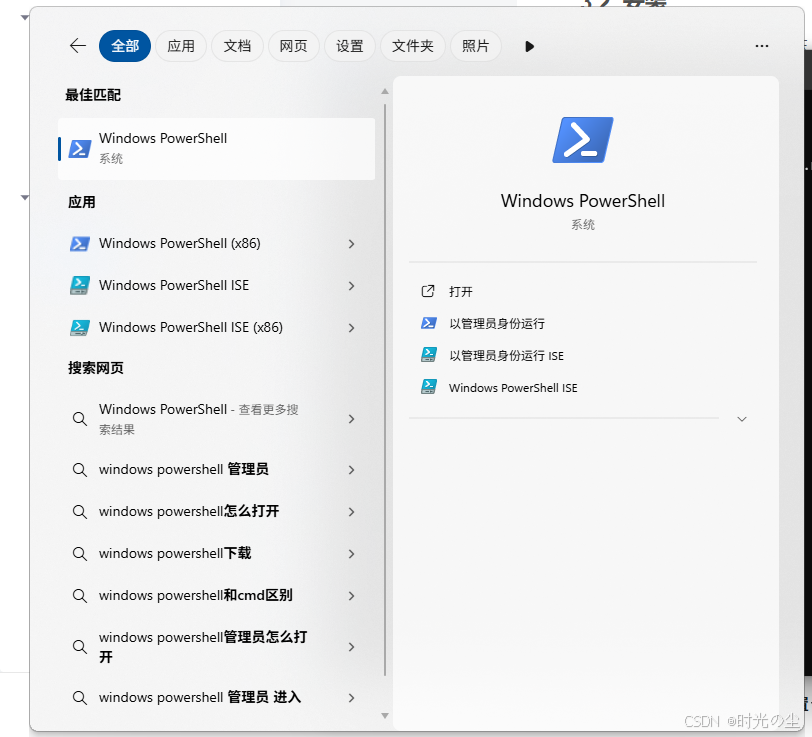
Task: Open Windows PowerShell (x86) app result
Action: click(x=216, y=243)
